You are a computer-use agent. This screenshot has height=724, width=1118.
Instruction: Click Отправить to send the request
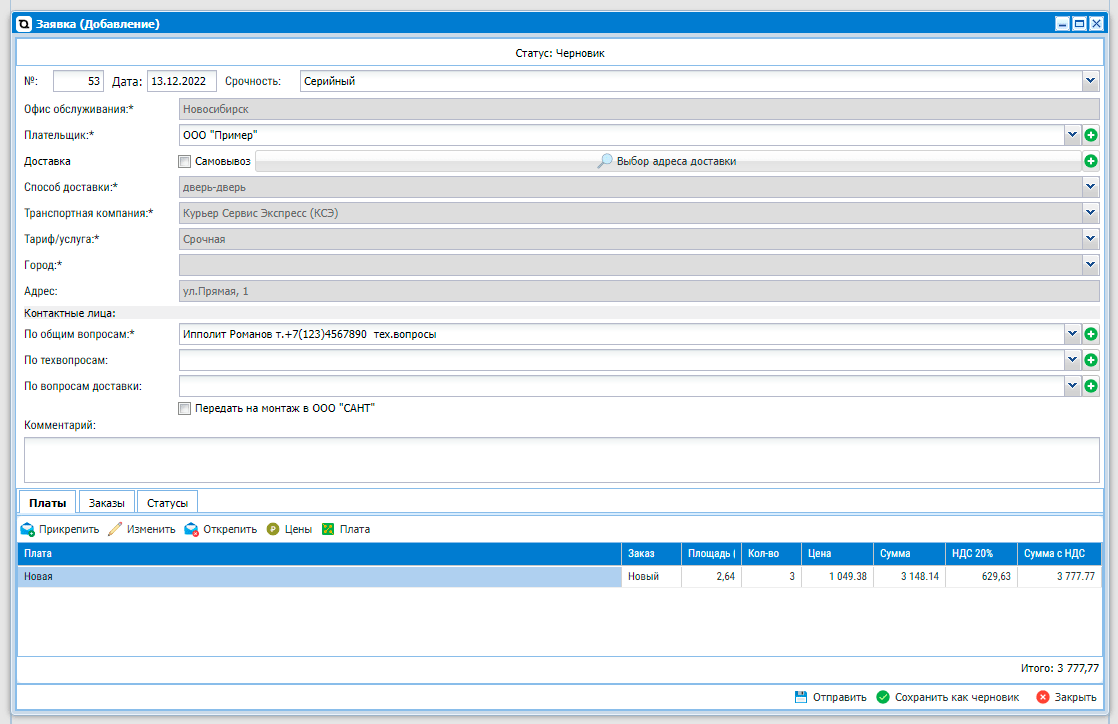[x=830, y=697]
